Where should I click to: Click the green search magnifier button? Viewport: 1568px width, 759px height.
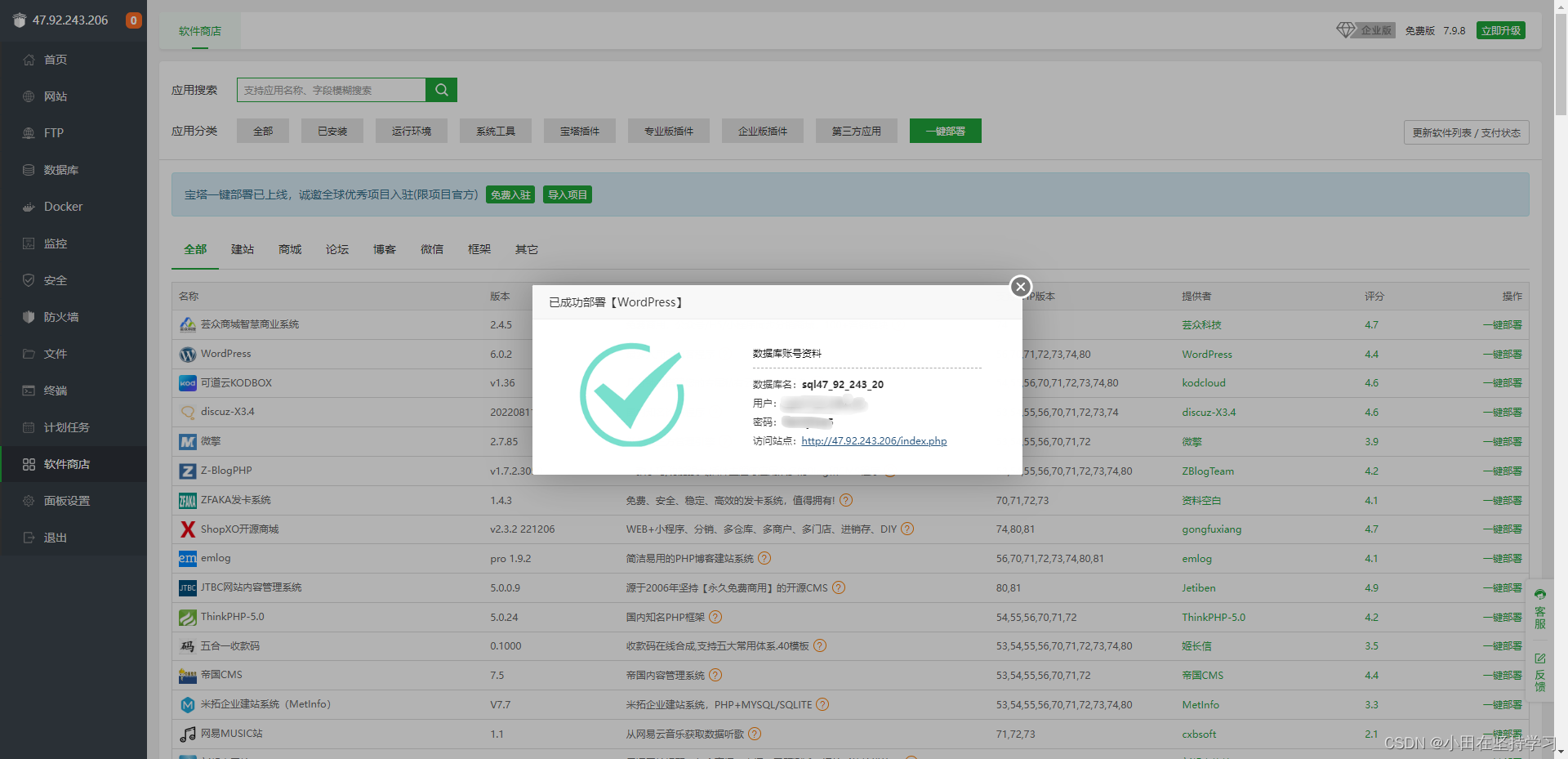pos(441,90)
